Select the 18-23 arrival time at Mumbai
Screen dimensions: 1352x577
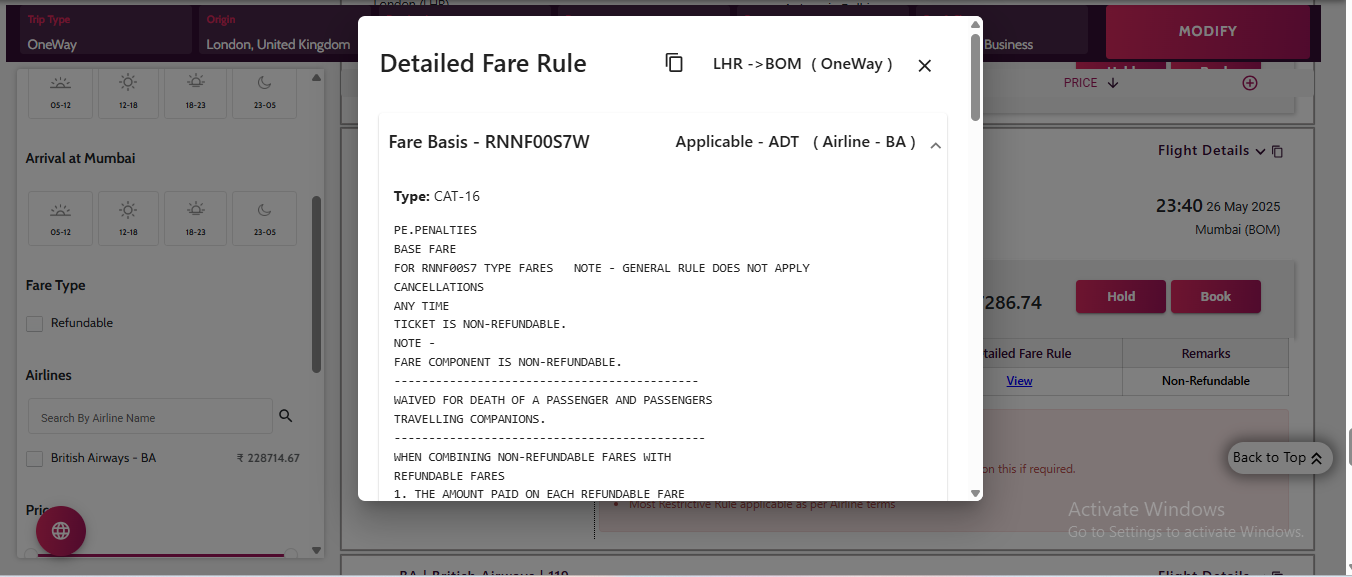(196, 218)
